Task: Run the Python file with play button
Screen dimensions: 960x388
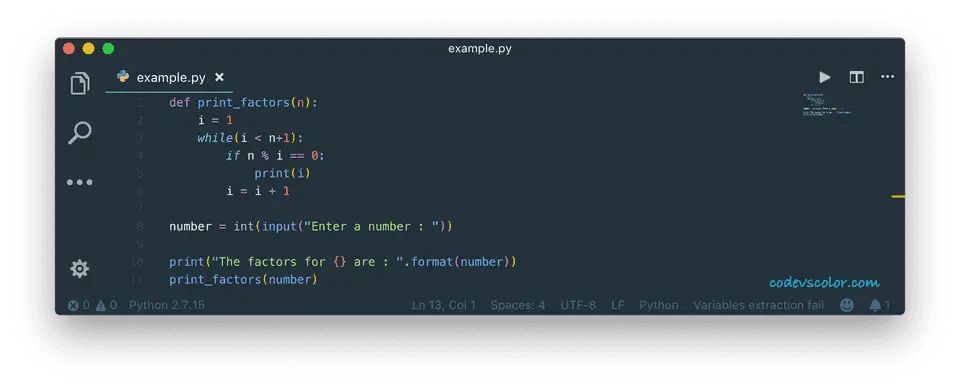Action: coord(825,77)
